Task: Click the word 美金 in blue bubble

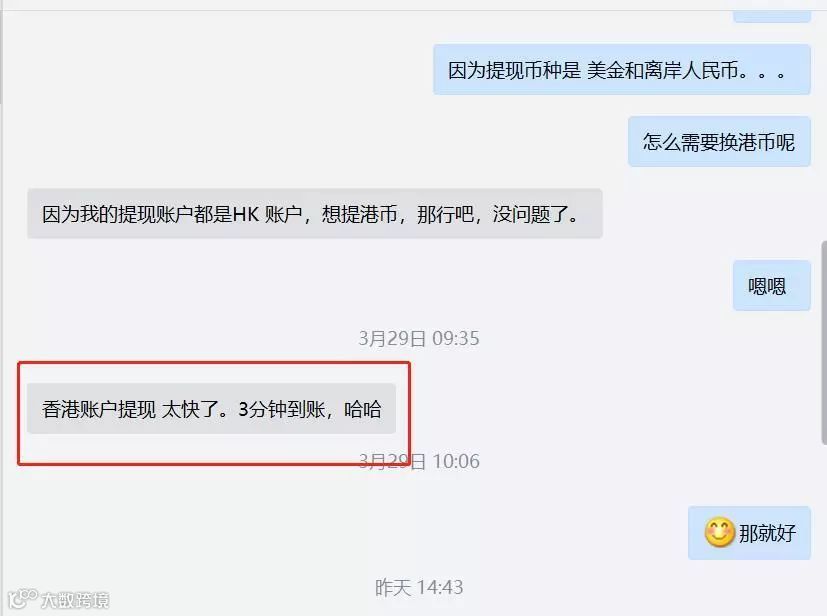Action: pos(605,70)
